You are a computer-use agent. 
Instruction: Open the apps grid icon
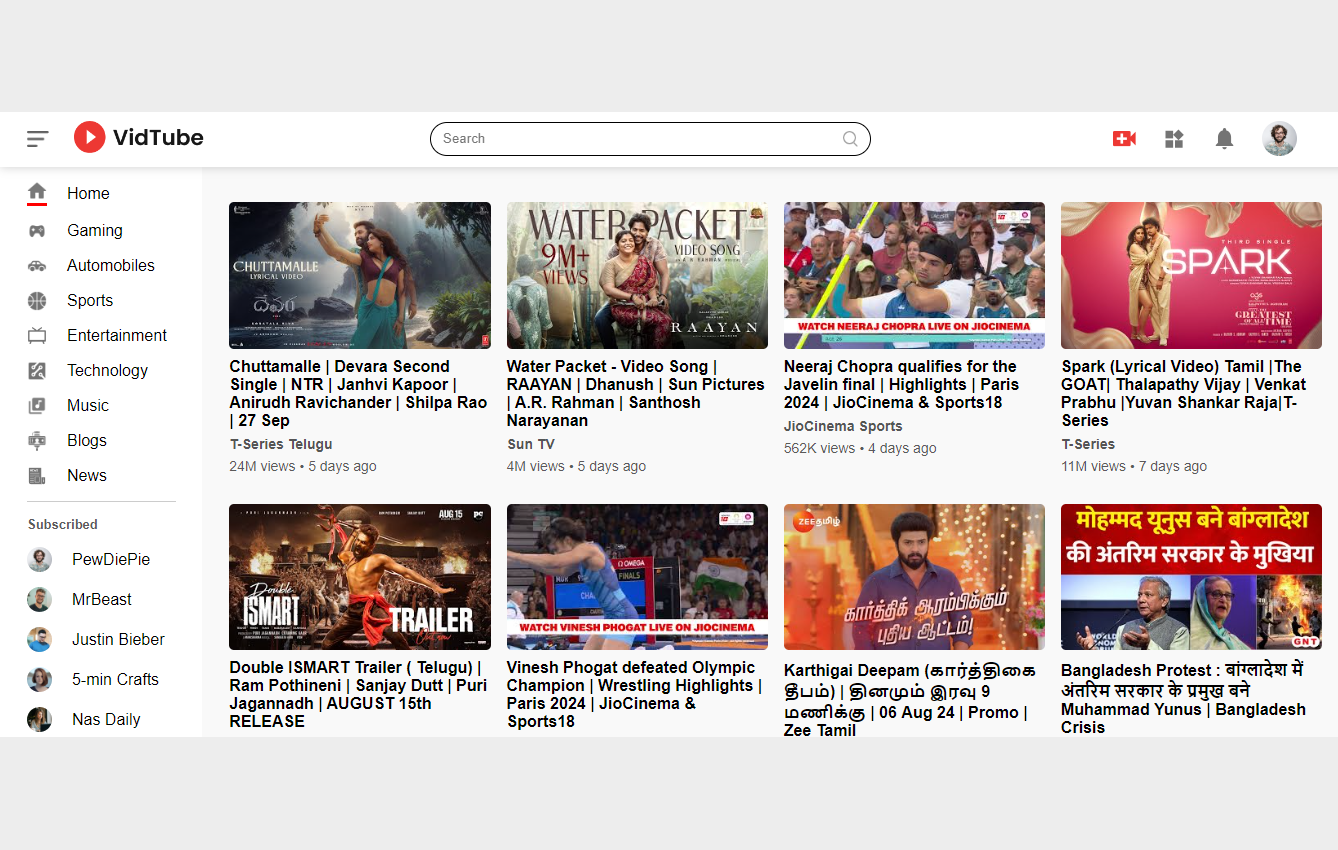(1174, 138)
